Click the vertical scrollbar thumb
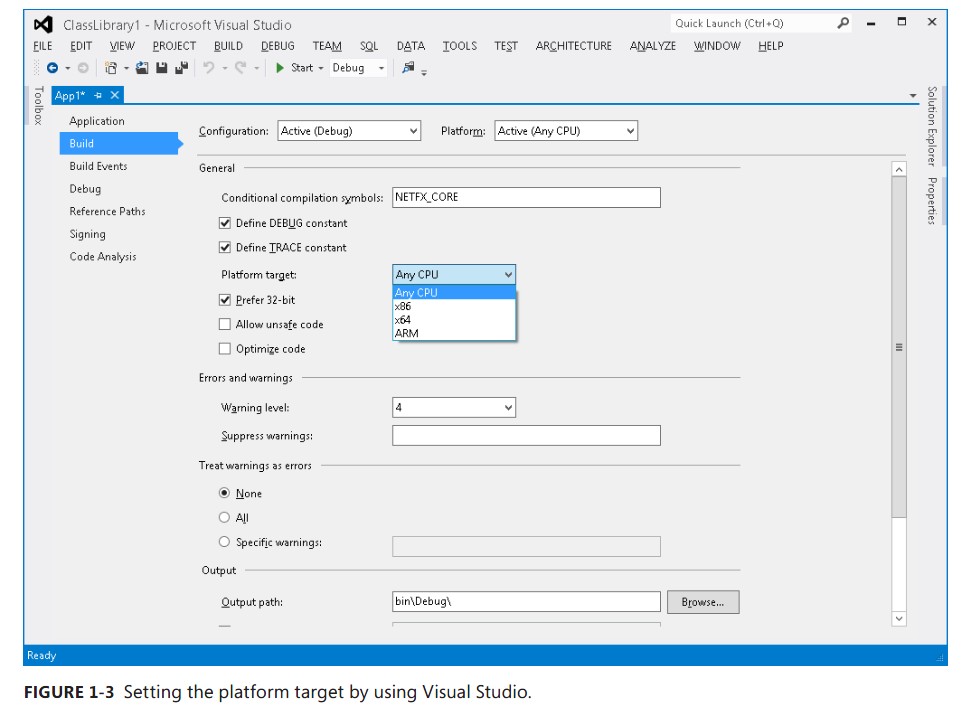962x708 pixels. (x=899, y=347)
